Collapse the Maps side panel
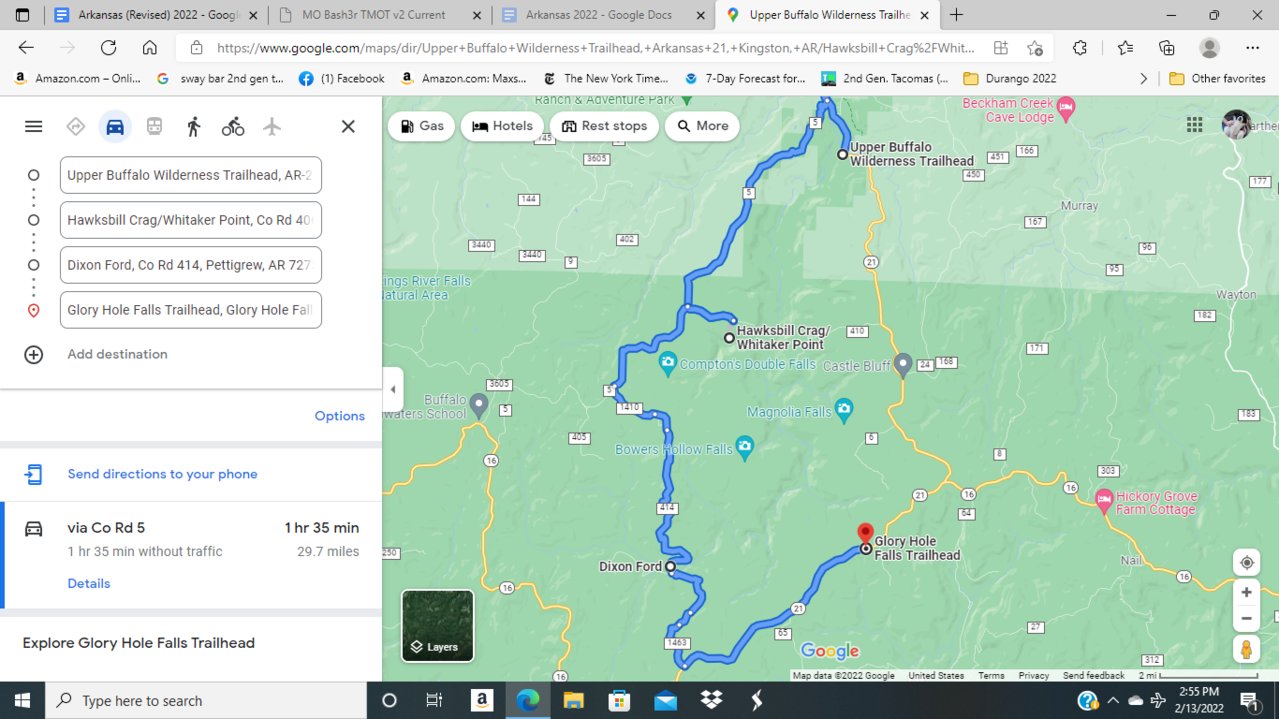The width and height of the screenshot is (1279, 719). pyautogui.click(x=393, y=389)
